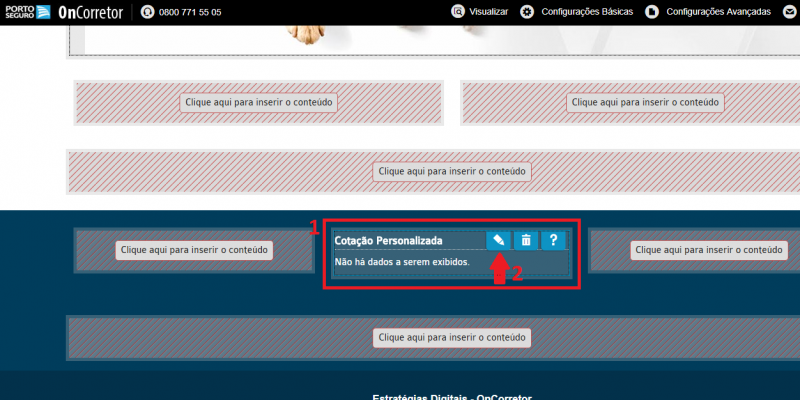Insert content in bottom full-width blue placeholder
Screen dimensions: 800x400
click(452, 338)
